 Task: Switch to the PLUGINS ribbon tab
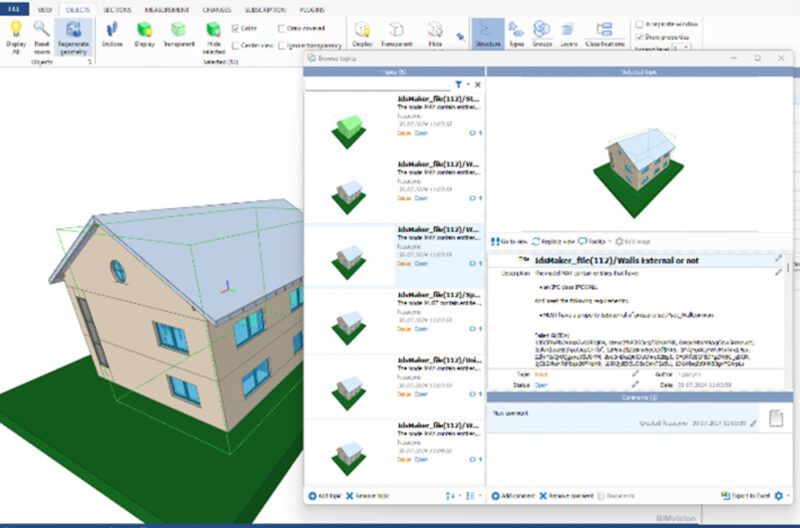312,10
